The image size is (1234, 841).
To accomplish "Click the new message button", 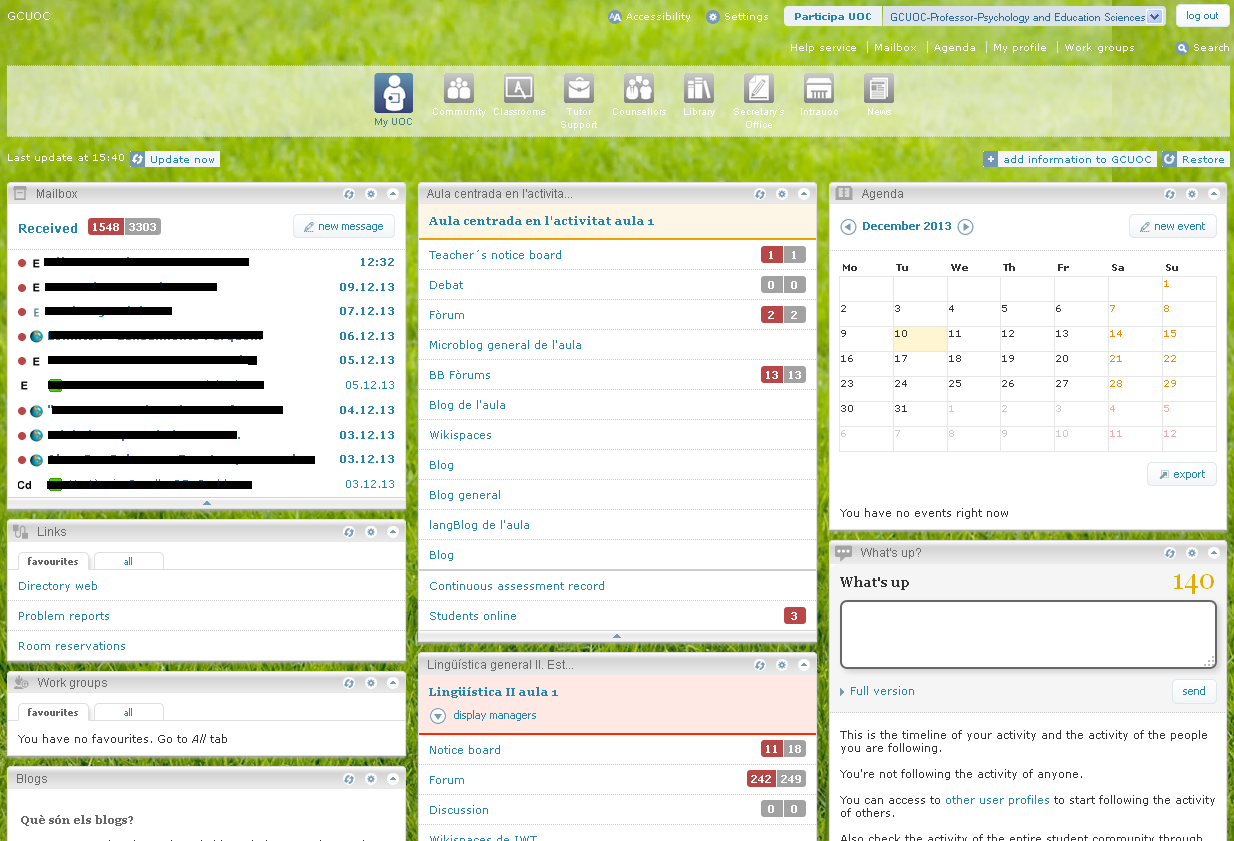I will click(x=343, y=226).
